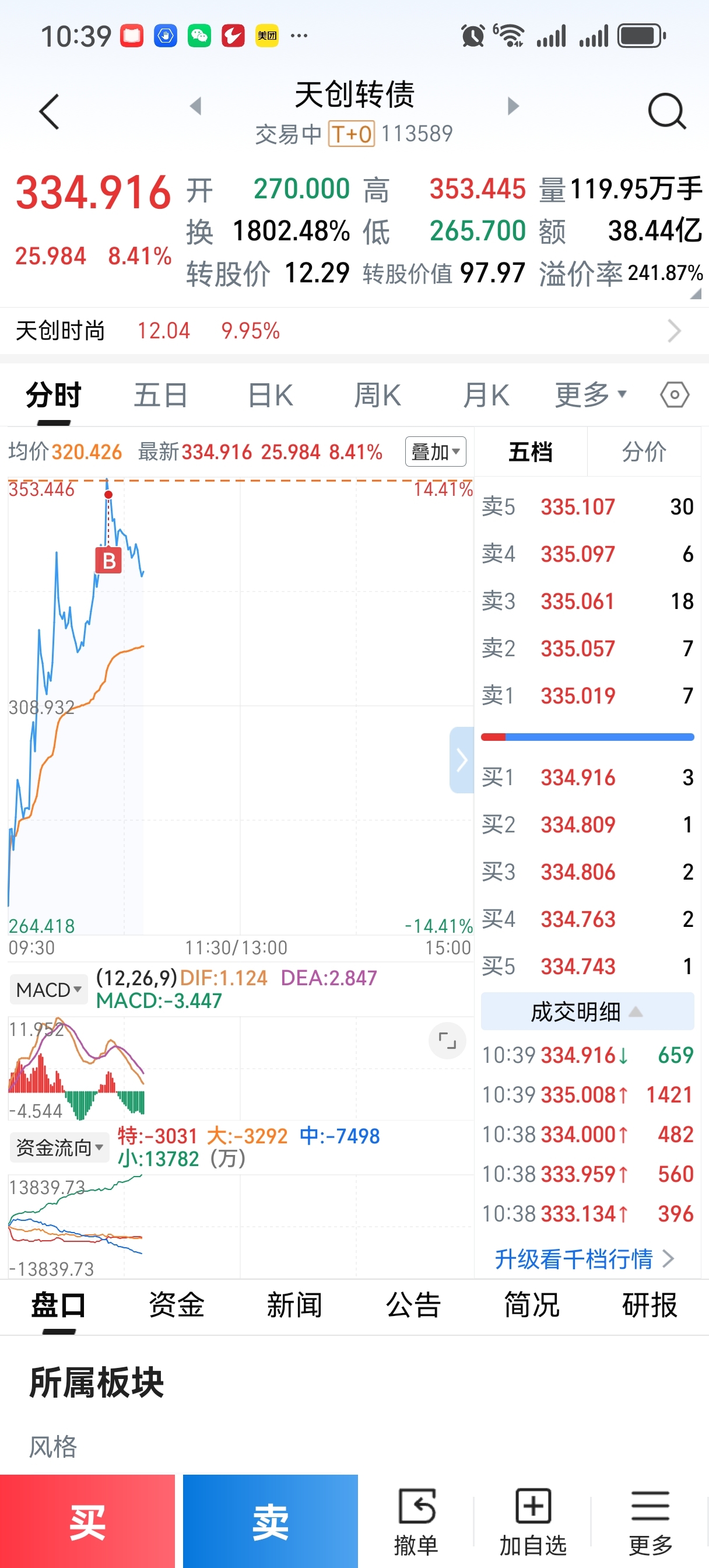Tap the red 买 buy button
The height and width of the screenshot is (1568, 709).
(x=87, y=1521)
